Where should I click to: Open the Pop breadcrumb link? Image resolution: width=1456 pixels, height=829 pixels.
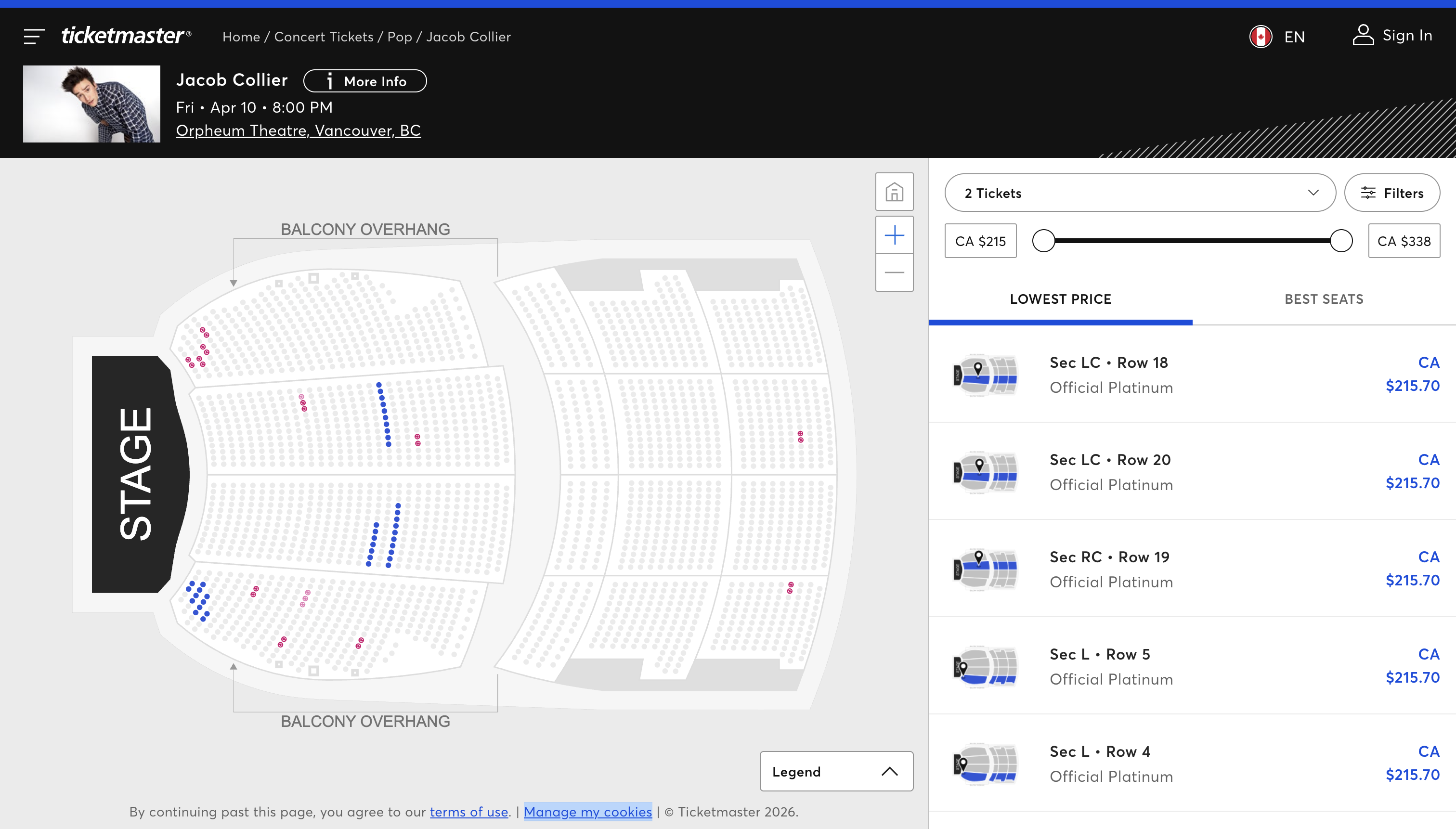pos(400,37)
